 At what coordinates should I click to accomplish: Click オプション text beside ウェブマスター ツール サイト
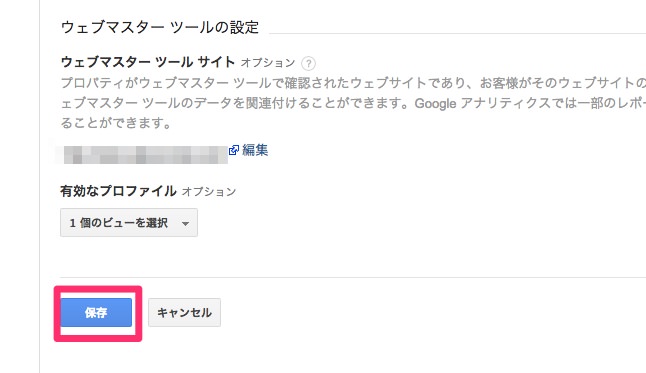click(x=268, y=63)
